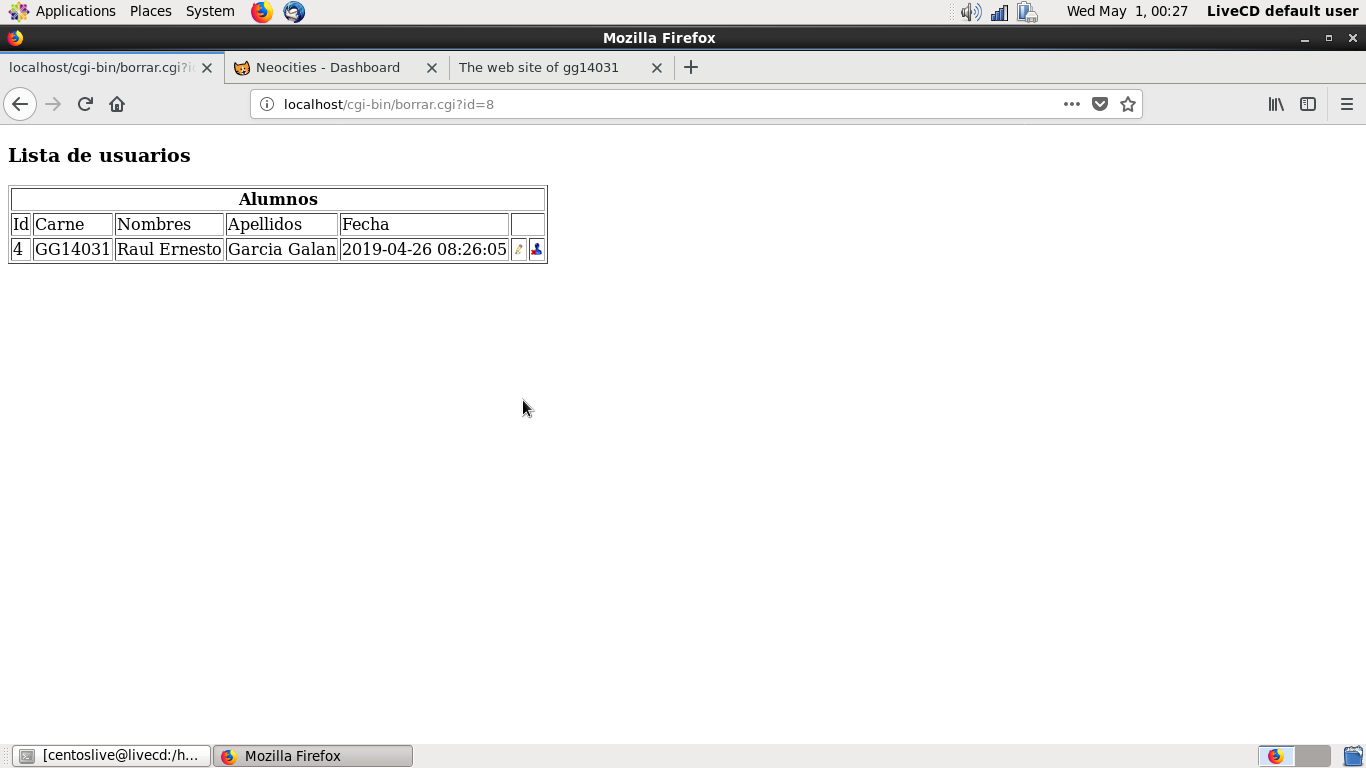Switch to Neocities - Dashboard tab

click(x=328, y=68)
